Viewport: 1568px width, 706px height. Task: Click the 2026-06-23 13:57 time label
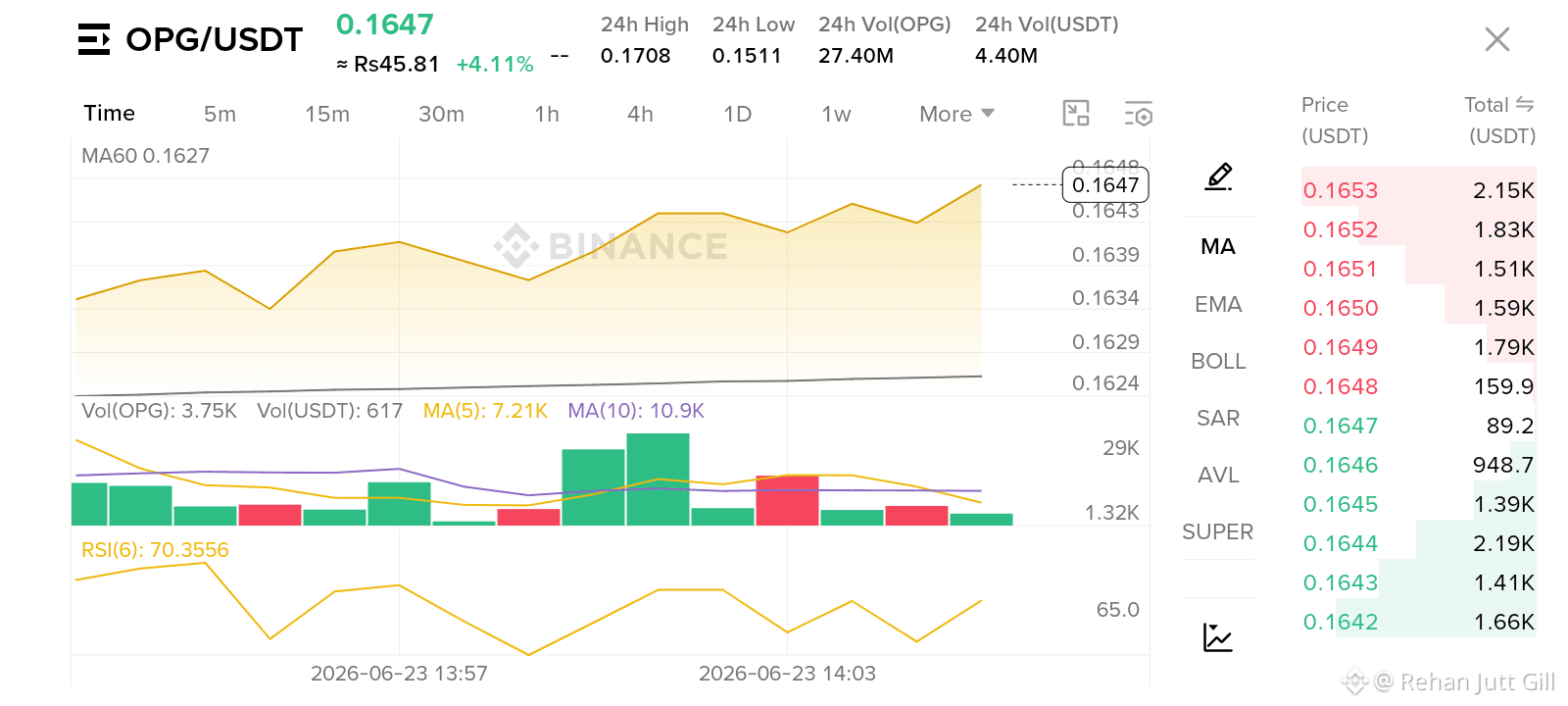[x=399, y=674]
